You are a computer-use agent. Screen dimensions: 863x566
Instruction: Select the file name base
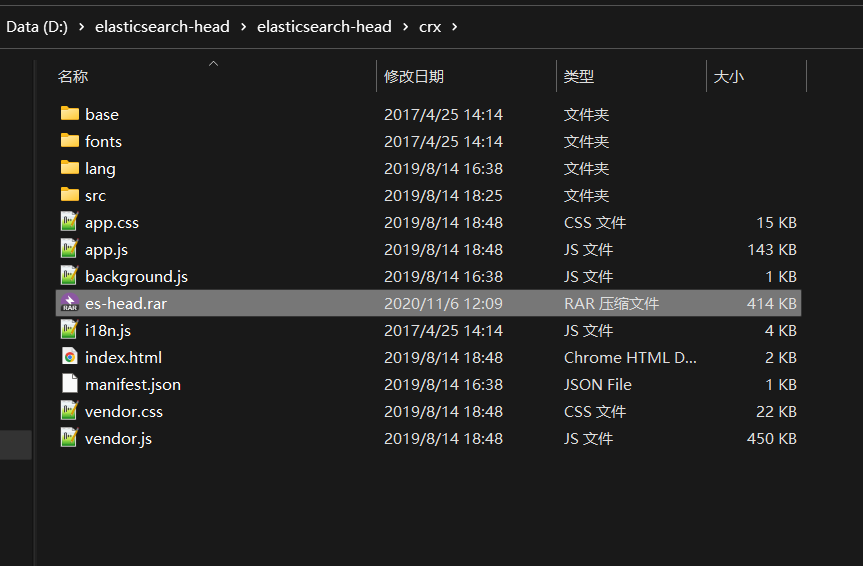[x=102, y=115]
